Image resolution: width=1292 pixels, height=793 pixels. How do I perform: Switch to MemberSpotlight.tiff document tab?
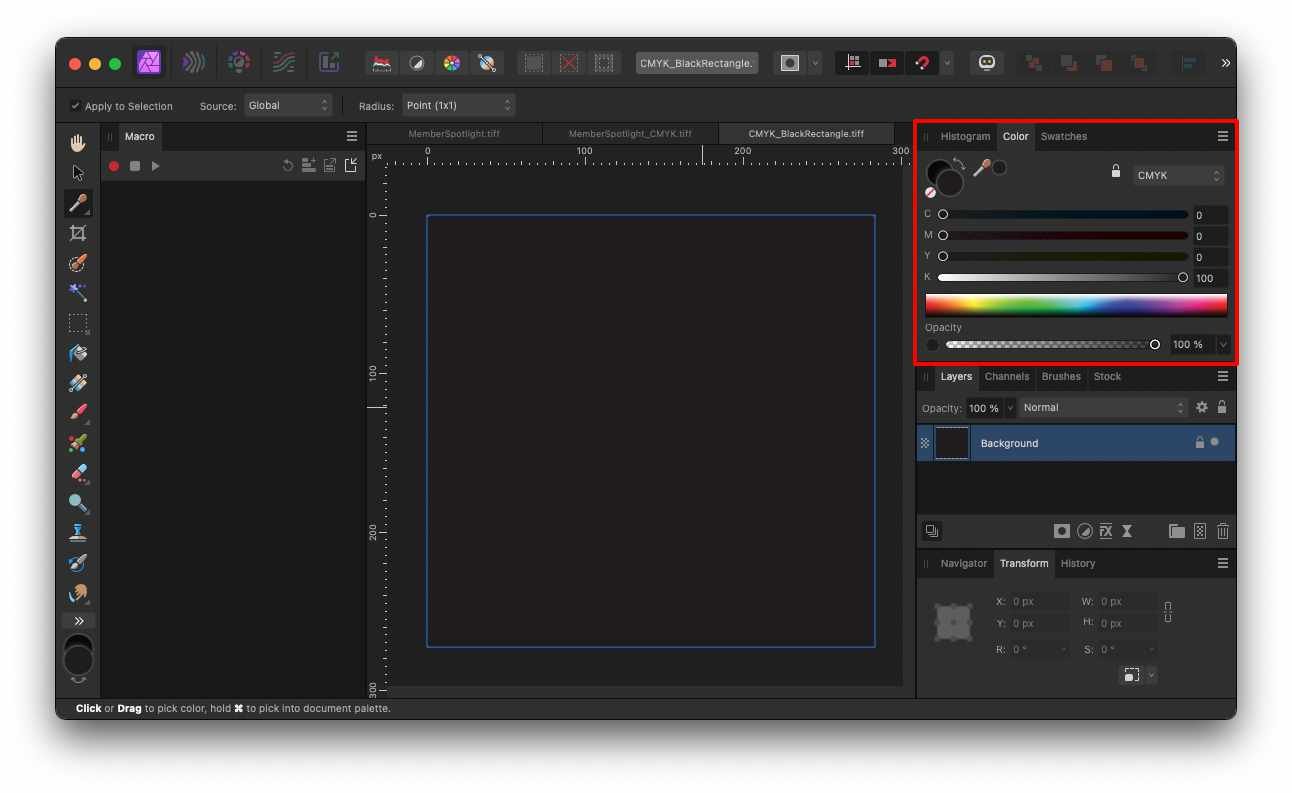tap(454, 134)
